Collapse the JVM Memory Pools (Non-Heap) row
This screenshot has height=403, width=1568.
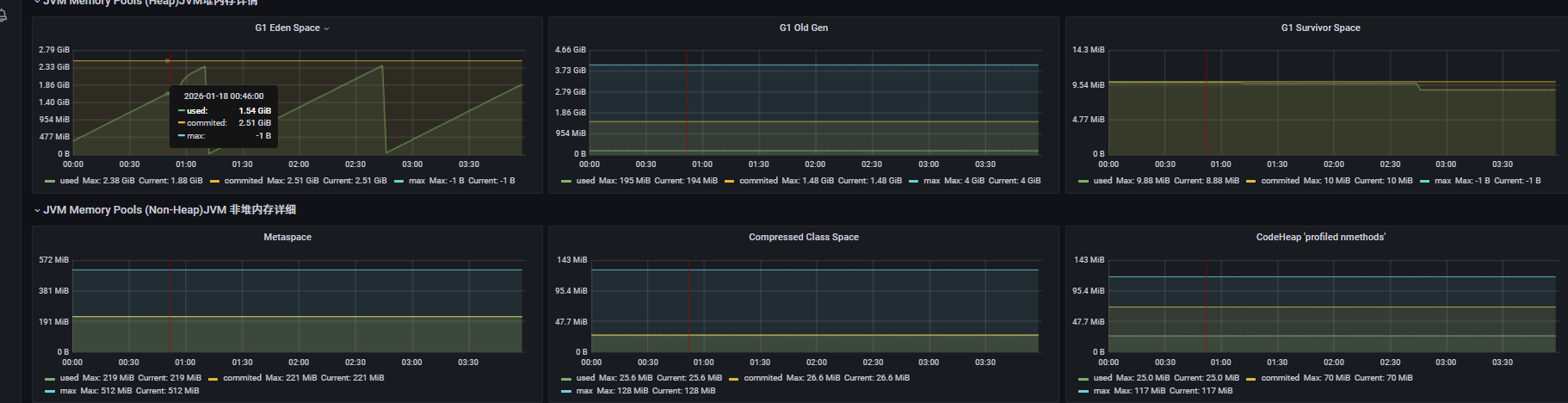click(37, 210)
